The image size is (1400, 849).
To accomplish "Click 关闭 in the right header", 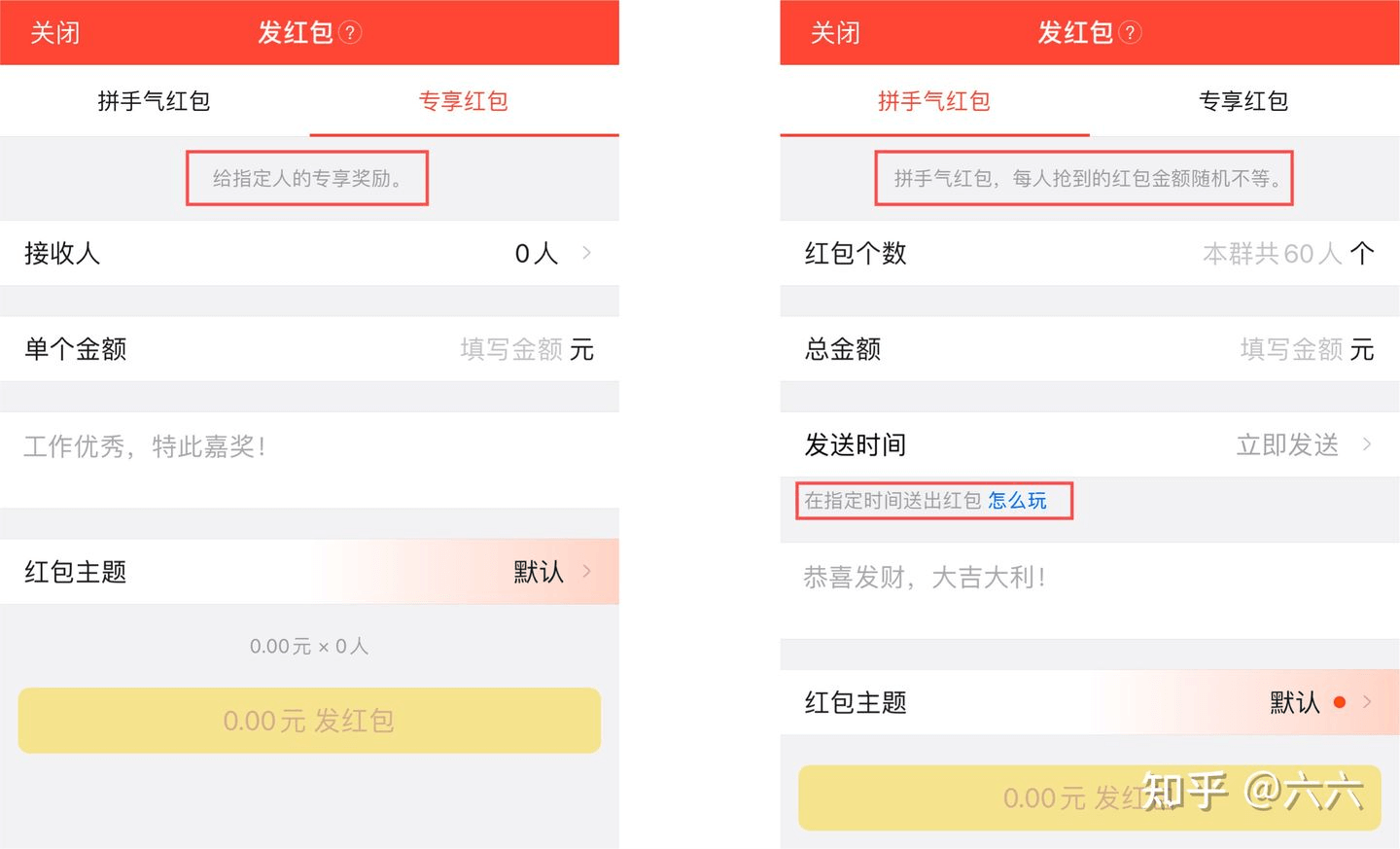I will coord(835,33).
